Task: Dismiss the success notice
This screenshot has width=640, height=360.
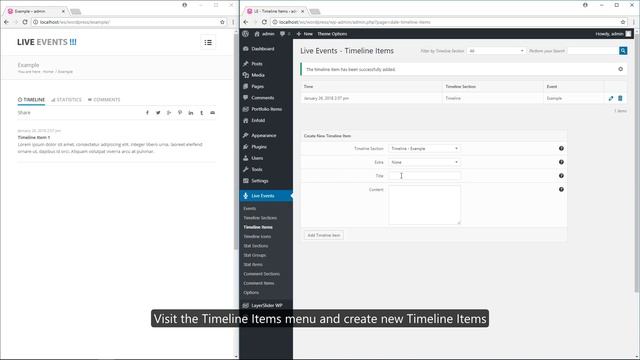Action: (620, 69)
